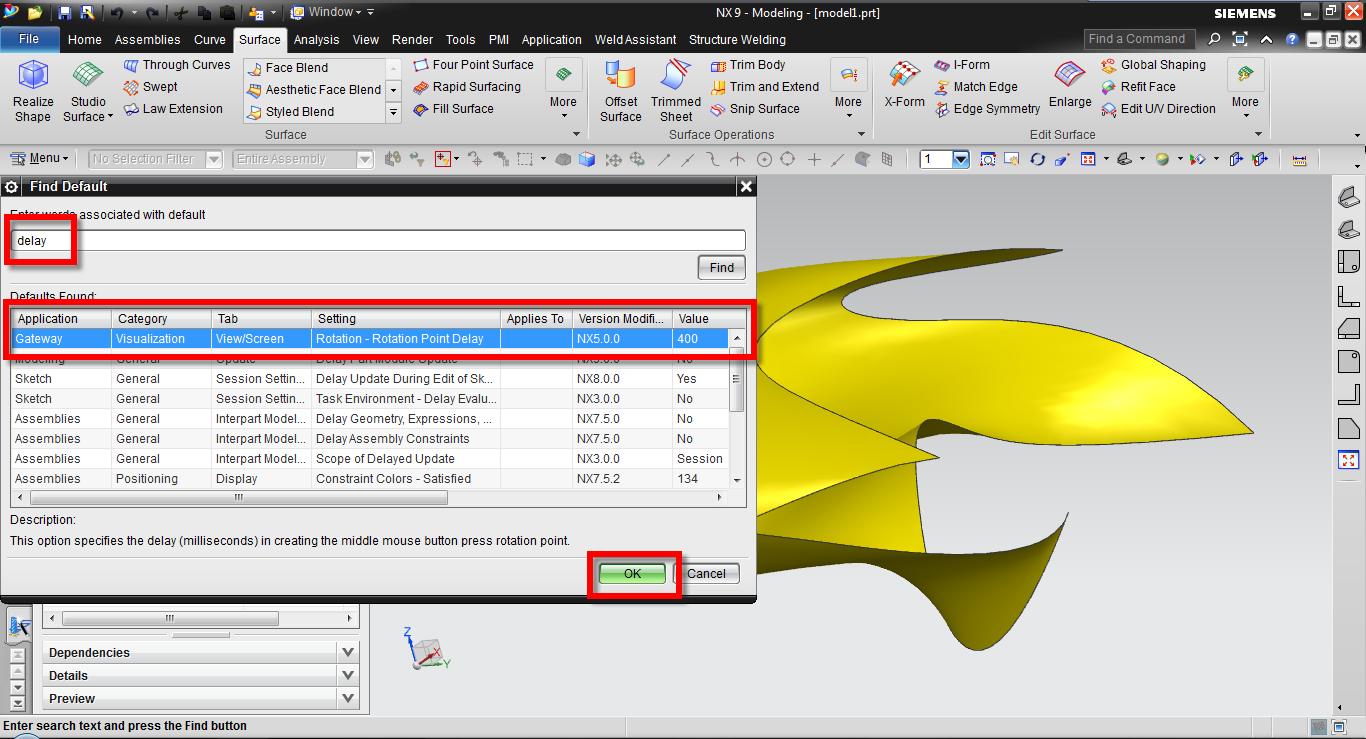Choose the Trim Body command
Image resolution: width=1366 pixels, height=739 pixels.
coord(747,65)
